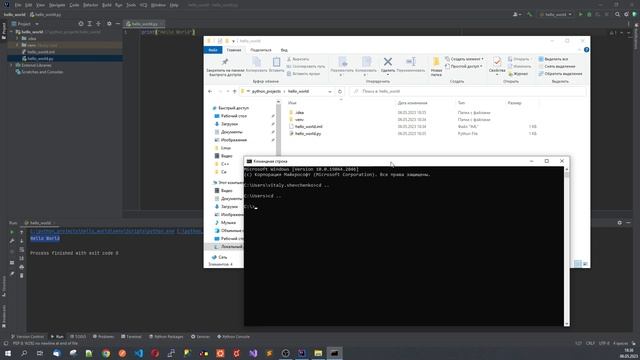Click the Run panel settings gear

point(620,223)
